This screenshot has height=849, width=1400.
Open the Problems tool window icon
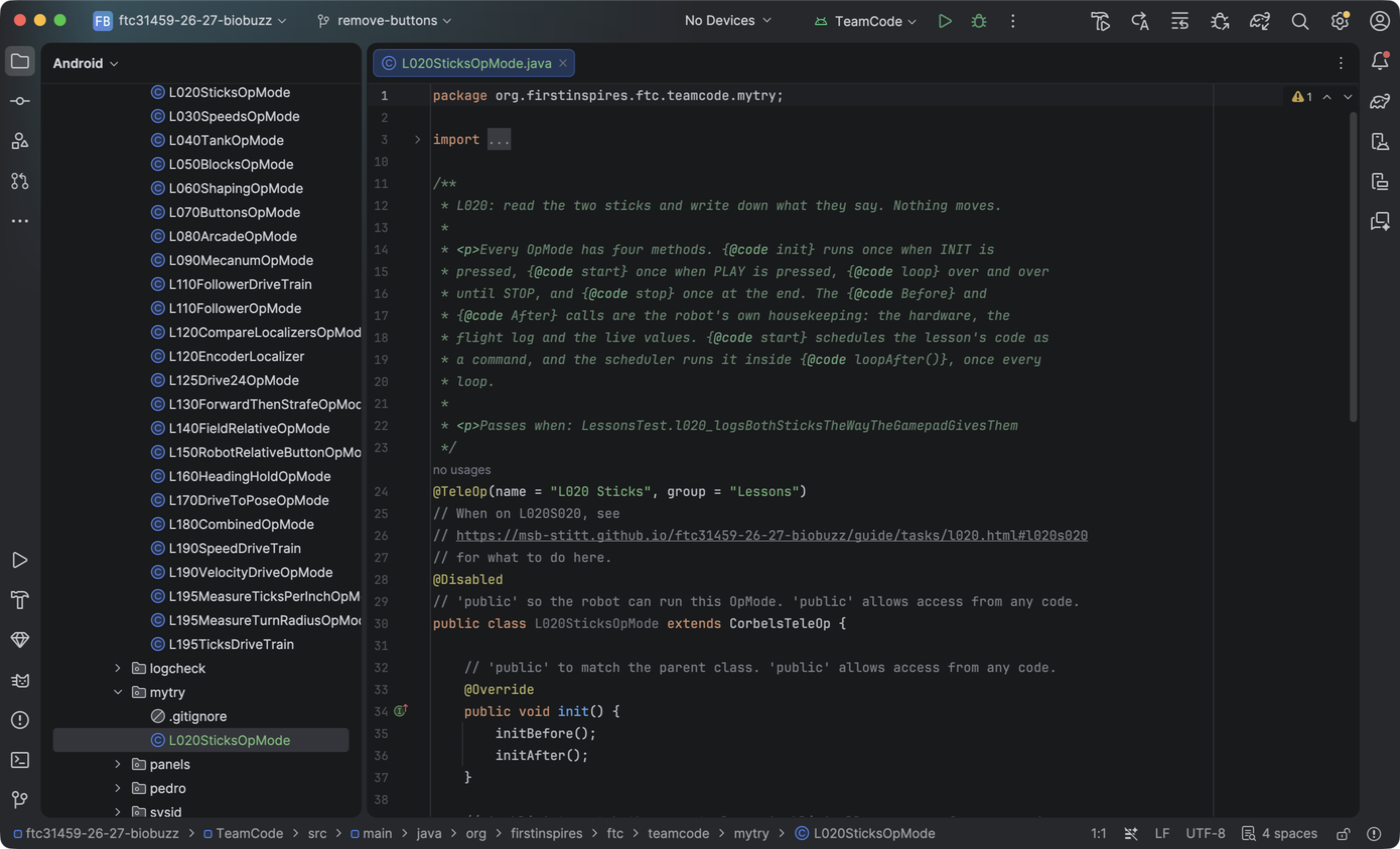point(20,720)
